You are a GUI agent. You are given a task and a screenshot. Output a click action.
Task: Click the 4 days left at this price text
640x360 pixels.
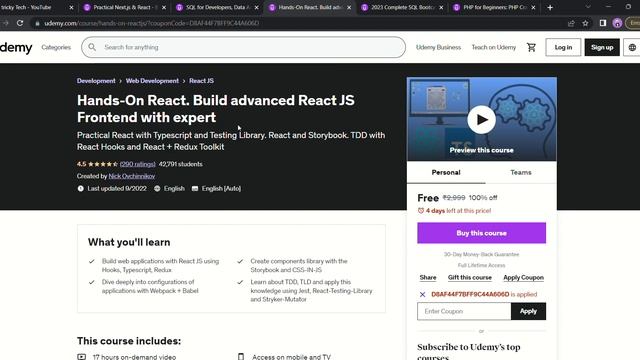458,211
